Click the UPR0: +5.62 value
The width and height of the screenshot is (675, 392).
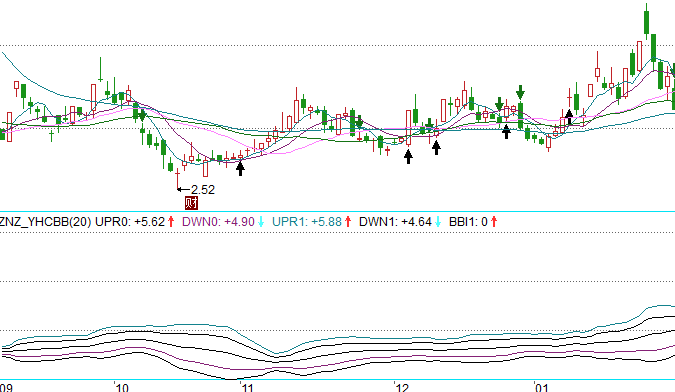(x=130, y=222)
